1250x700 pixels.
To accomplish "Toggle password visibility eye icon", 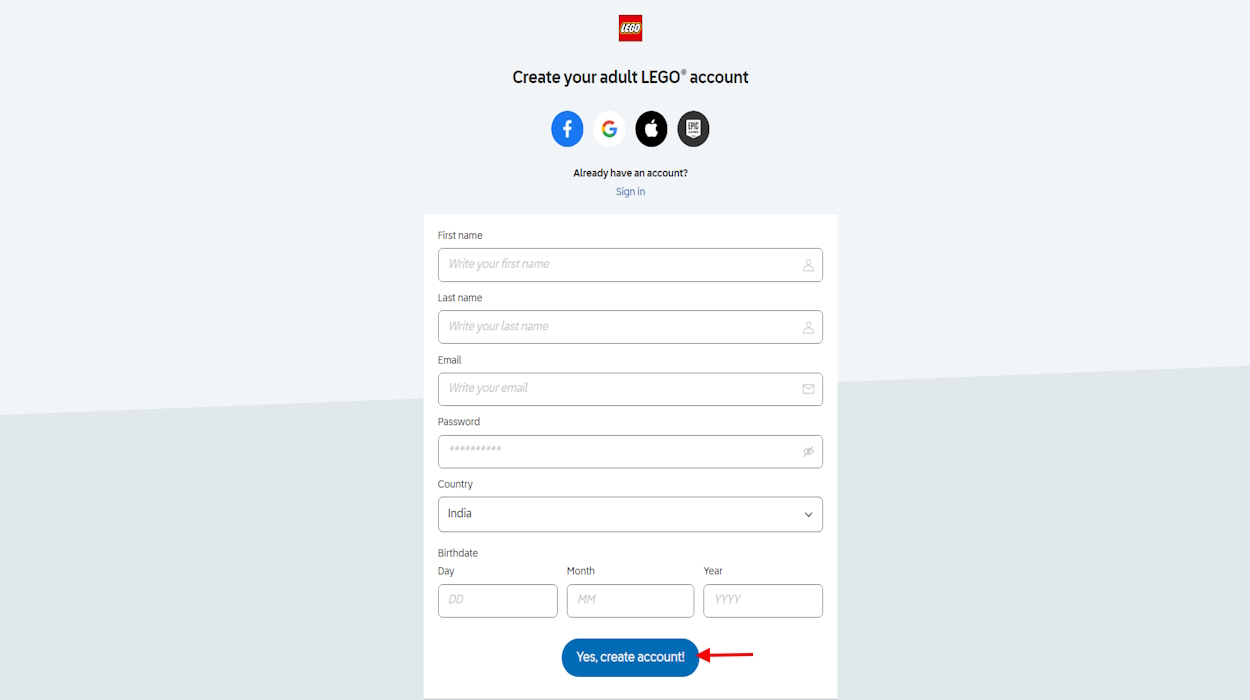I will click(x=808, y=452).
